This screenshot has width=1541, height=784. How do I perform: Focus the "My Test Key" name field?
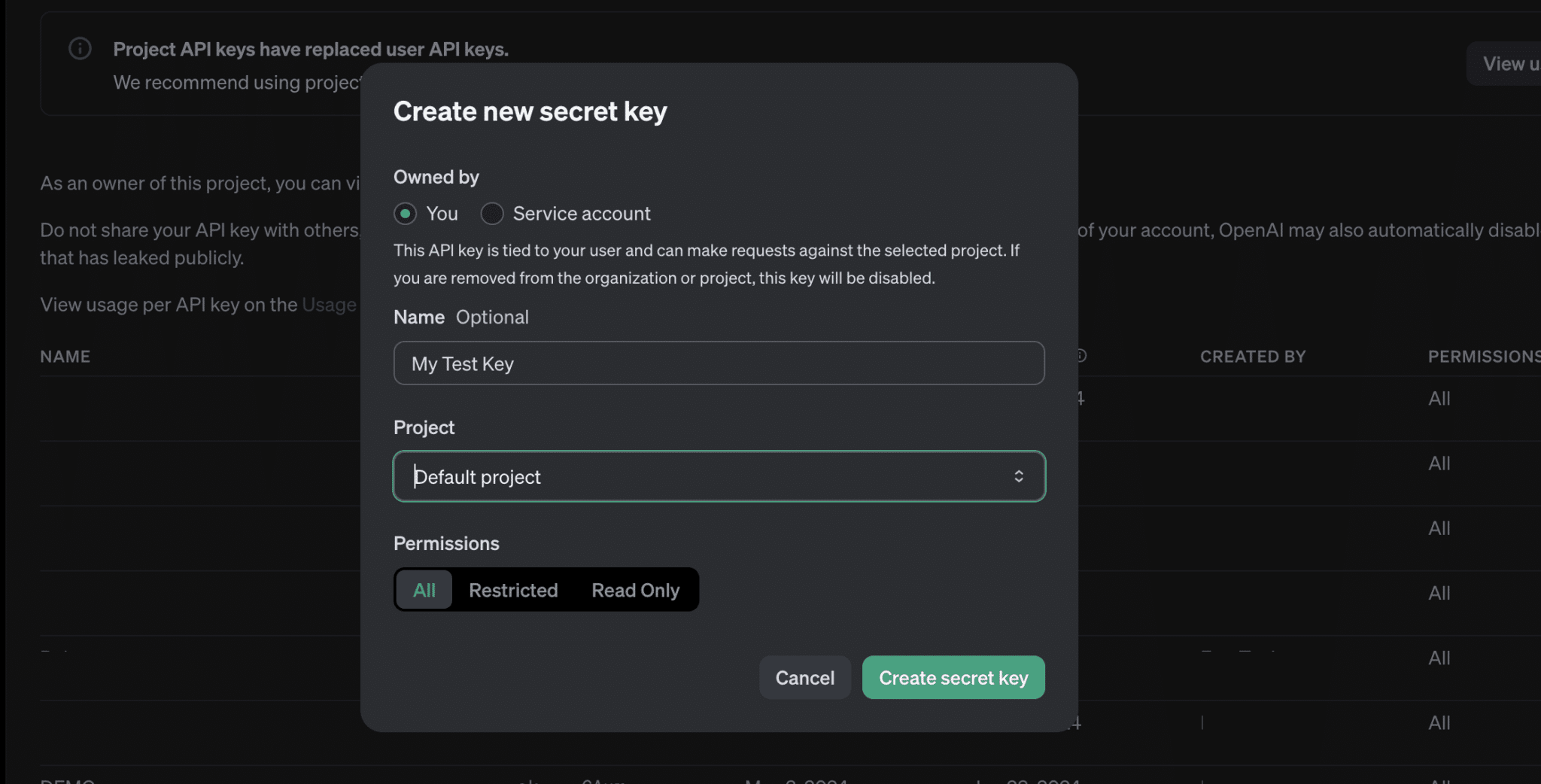719,363
